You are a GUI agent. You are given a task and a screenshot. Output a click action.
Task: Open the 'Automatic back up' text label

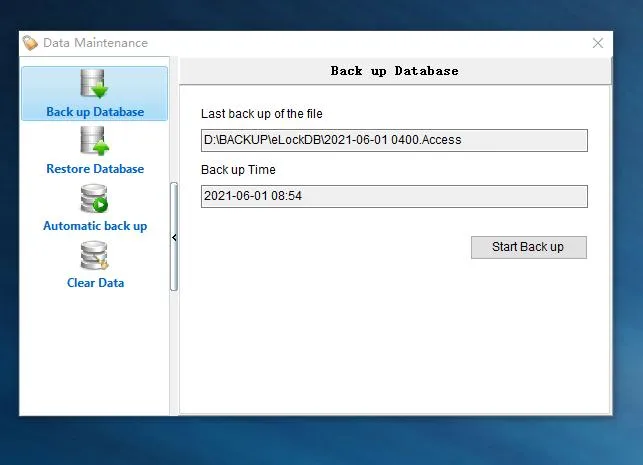pos(95,226)
